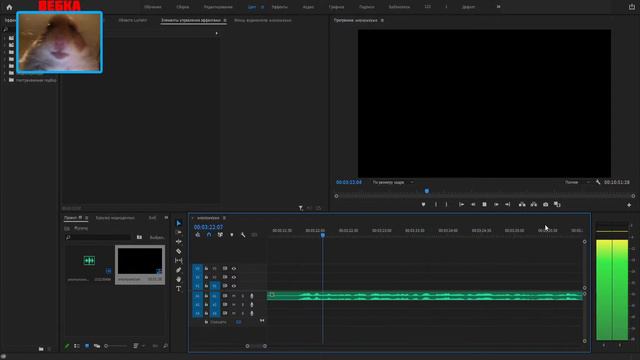The width and height of the screenshot is (640, 360).
Task: Expand the last folder in effects tree
Action: (x=5, y=80)
